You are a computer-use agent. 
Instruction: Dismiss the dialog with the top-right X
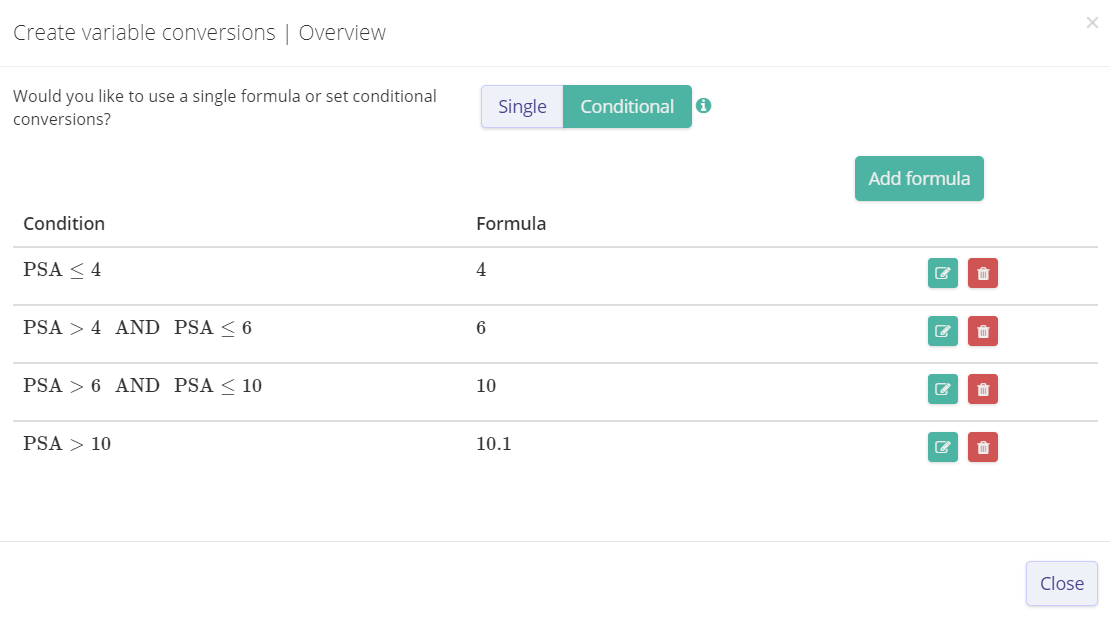(x=1092, y=23)
